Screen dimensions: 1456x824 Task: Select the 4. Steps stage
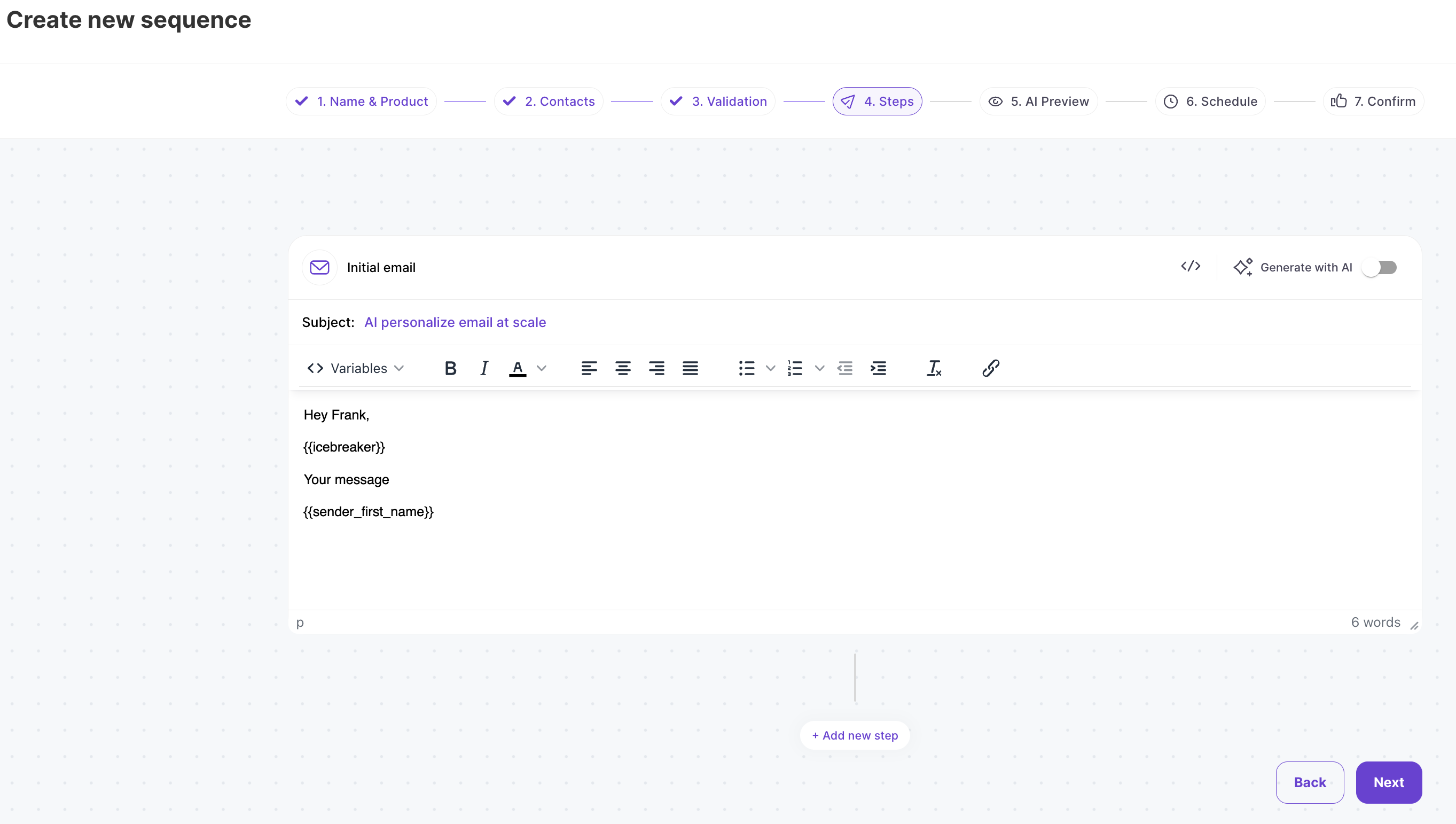pos(877,102)
